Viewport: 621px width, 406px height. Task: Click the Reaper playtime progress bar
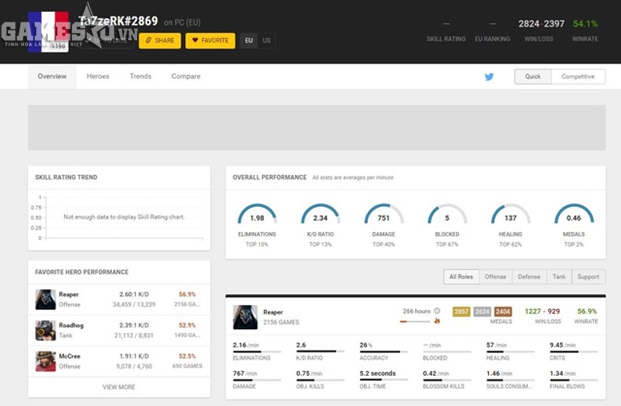[415, 321]
